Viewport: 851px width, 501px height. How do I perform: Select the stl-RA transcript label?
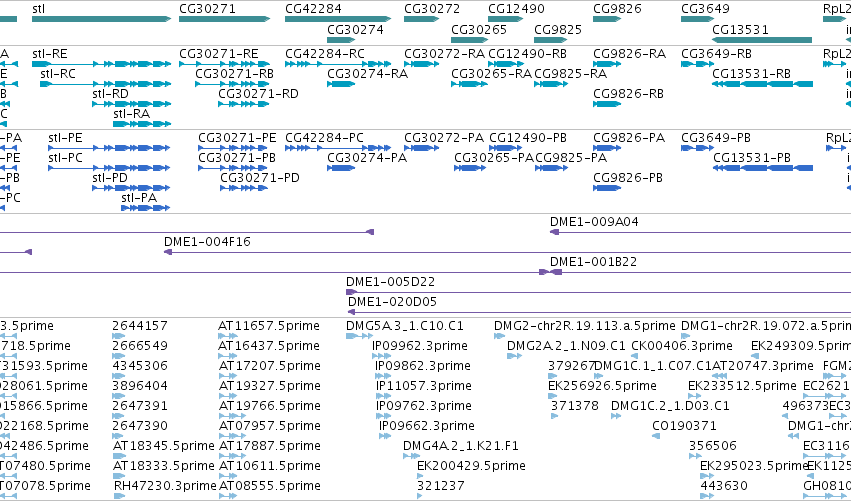click(x=131, y=114)
